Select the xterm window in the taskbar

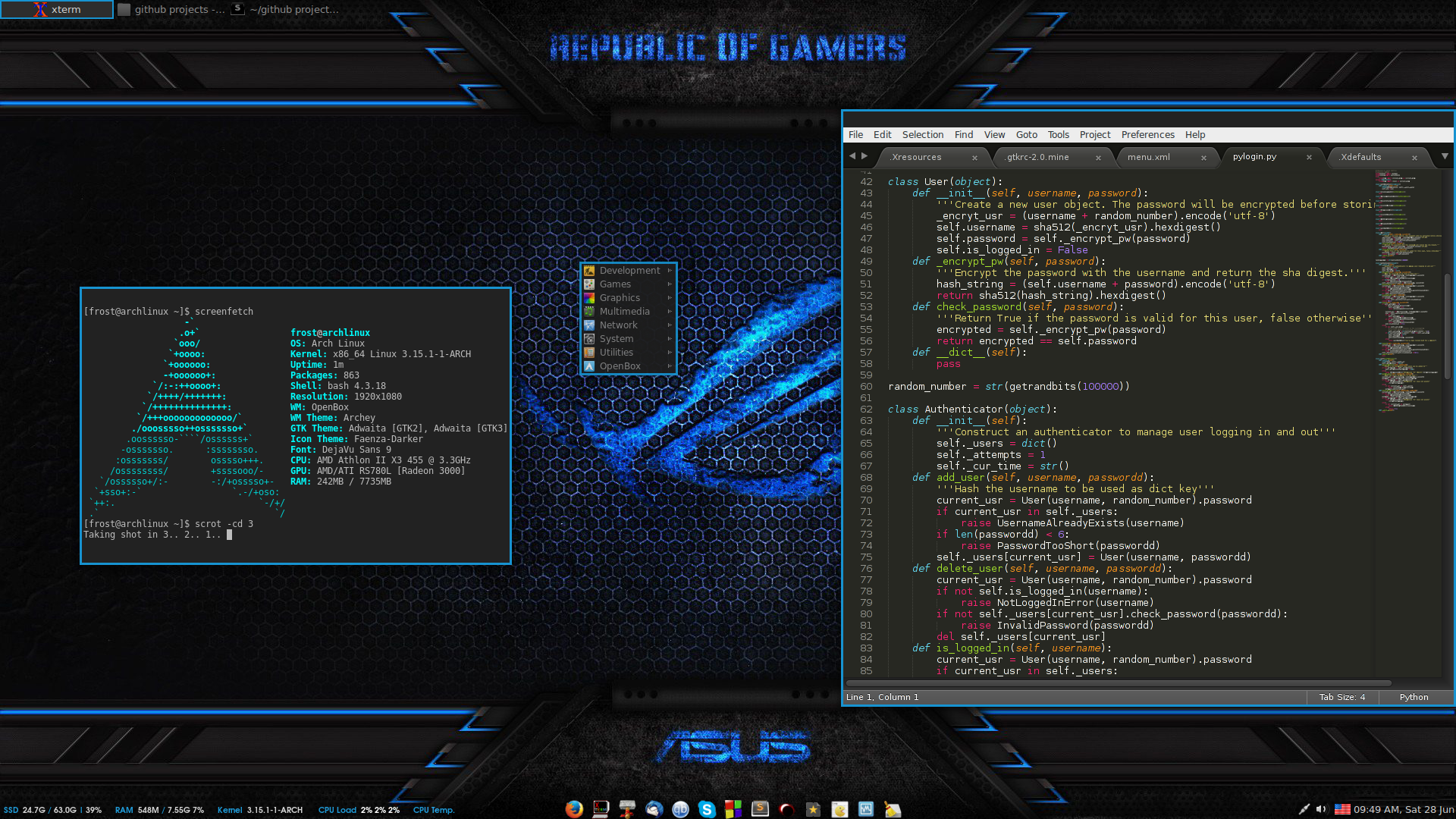pyautogui.click(x=57, y=9)
